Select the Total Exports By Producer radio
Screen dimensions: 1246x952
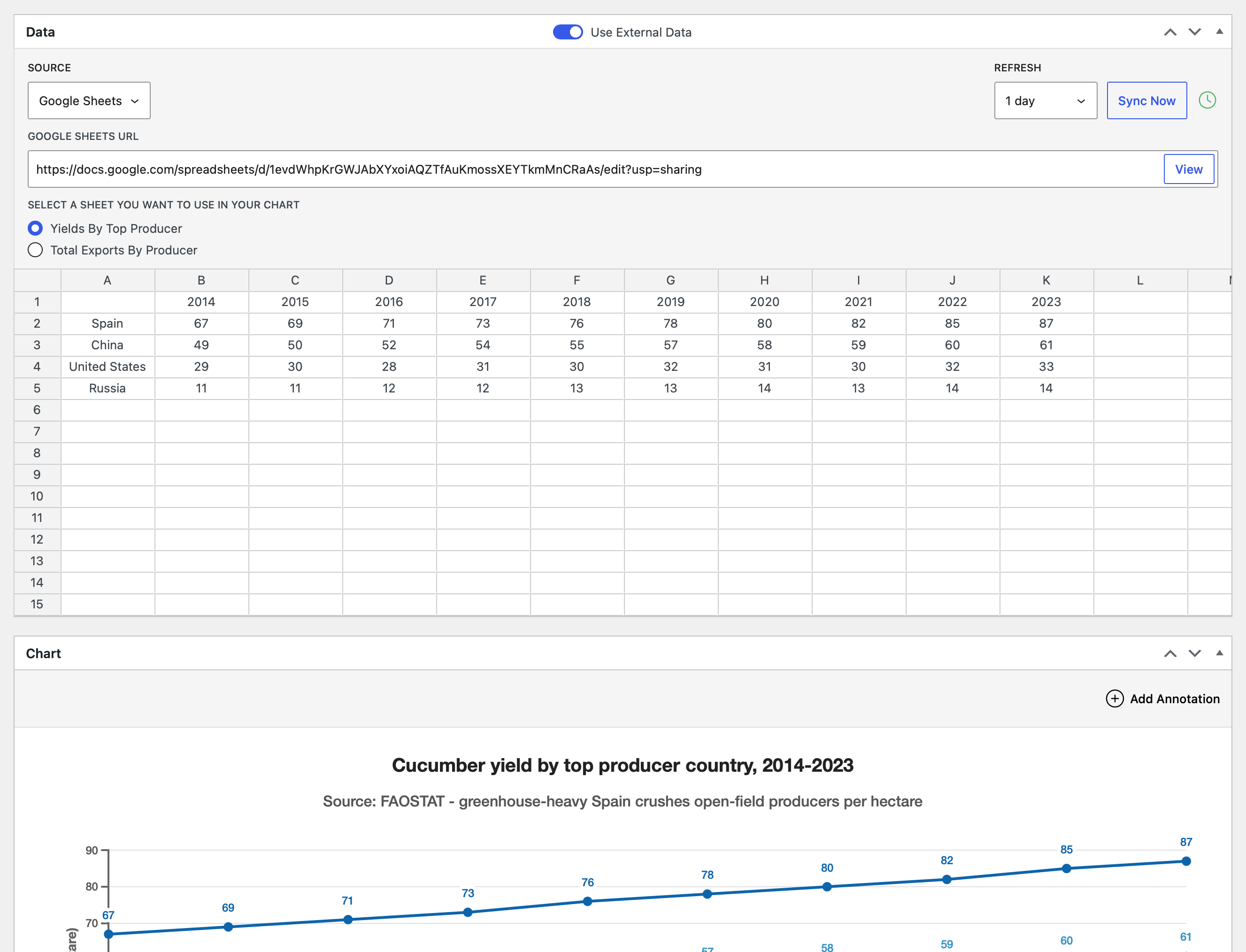[35, 250]
